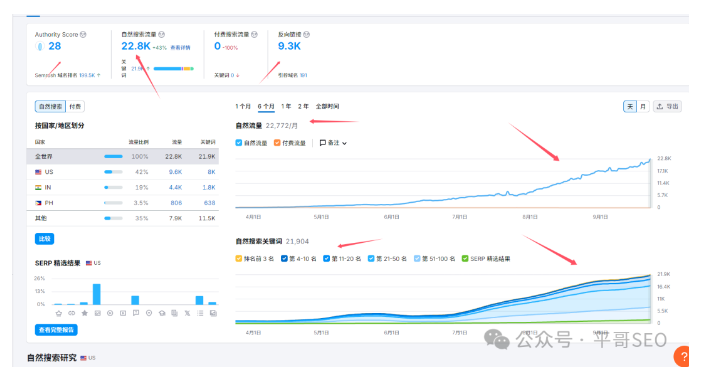Toggle the 付费流量 checkbox

click(x=277, y=143)
